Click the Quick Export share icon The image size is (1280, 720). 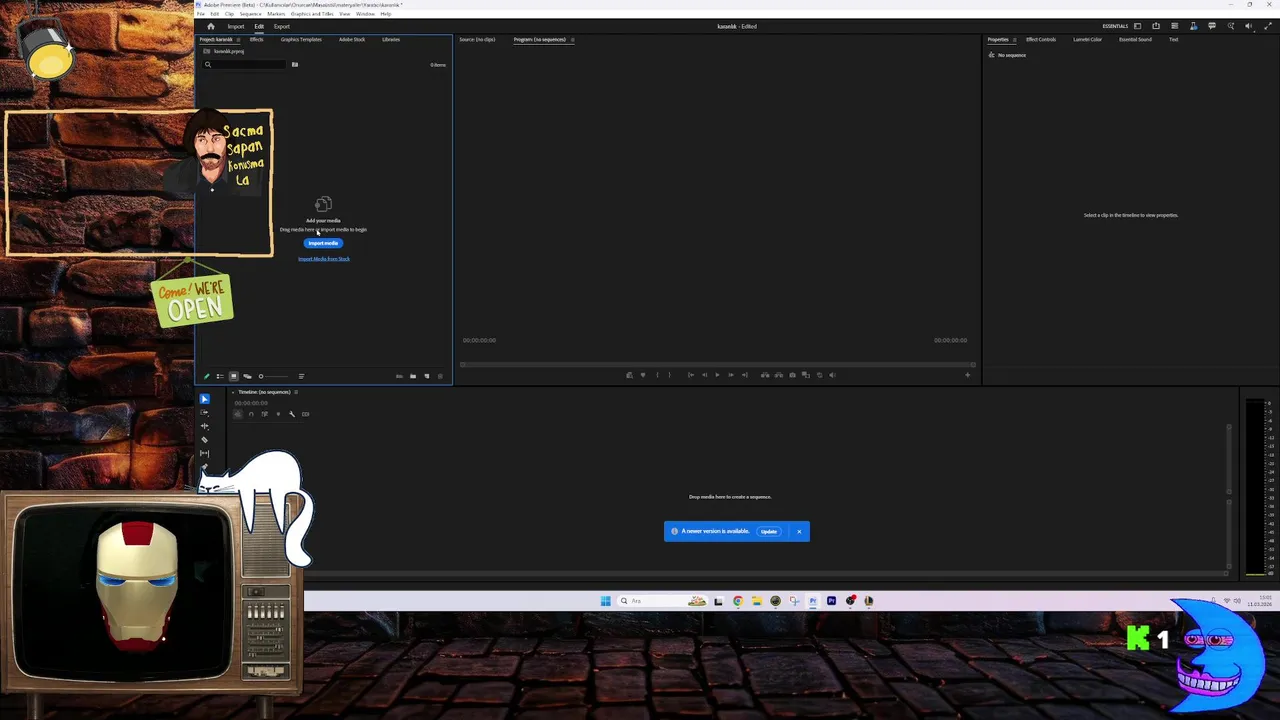tap(1156, 26)
